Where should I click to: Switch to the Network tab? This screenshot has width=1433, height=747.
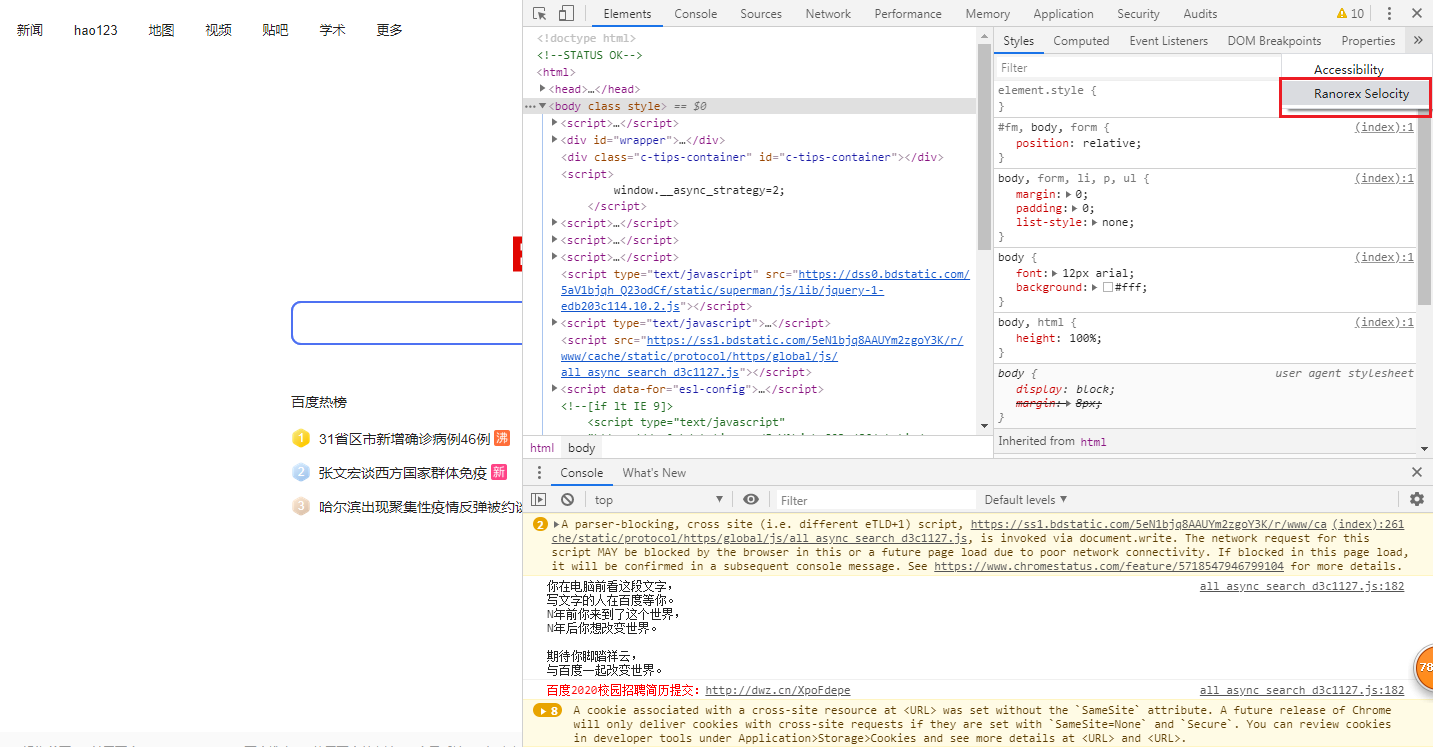pos(828,13)
